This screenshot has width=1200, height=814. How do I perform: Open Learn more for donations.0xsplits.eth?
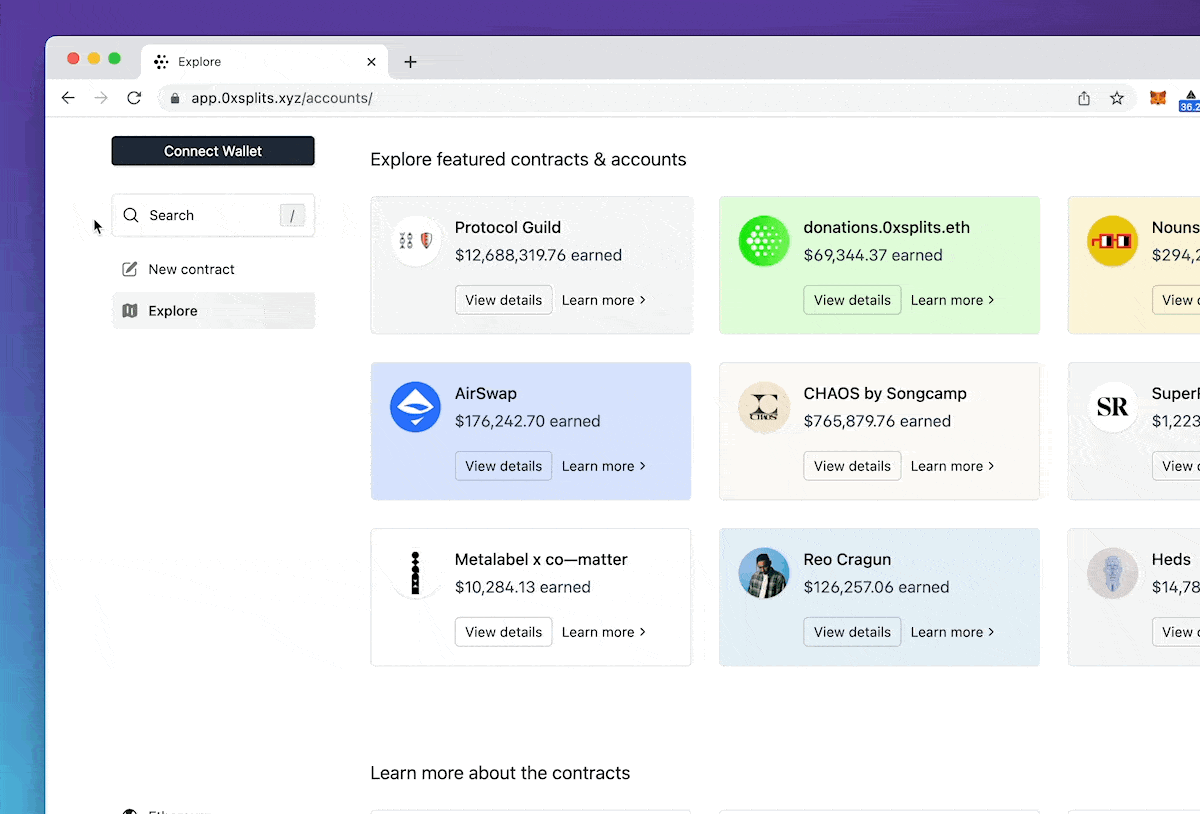click(953, 300)
